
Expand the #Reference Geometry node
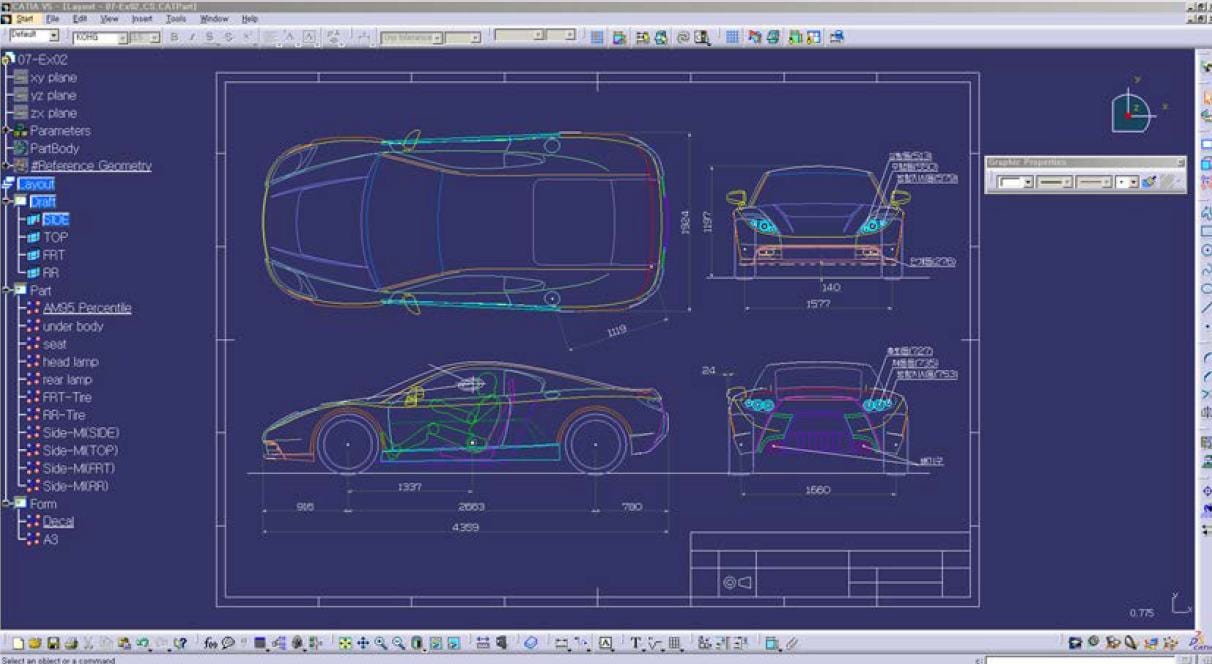click(x=6, y=166)
